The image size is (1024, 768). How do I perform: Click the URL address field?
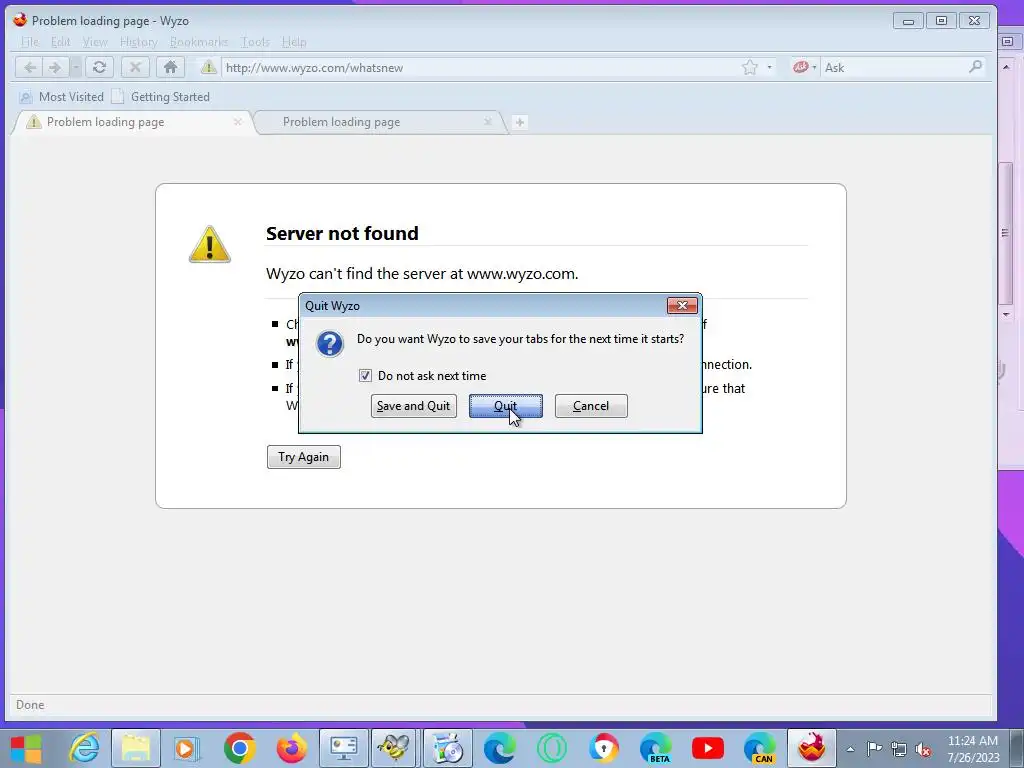coord(480,67)
